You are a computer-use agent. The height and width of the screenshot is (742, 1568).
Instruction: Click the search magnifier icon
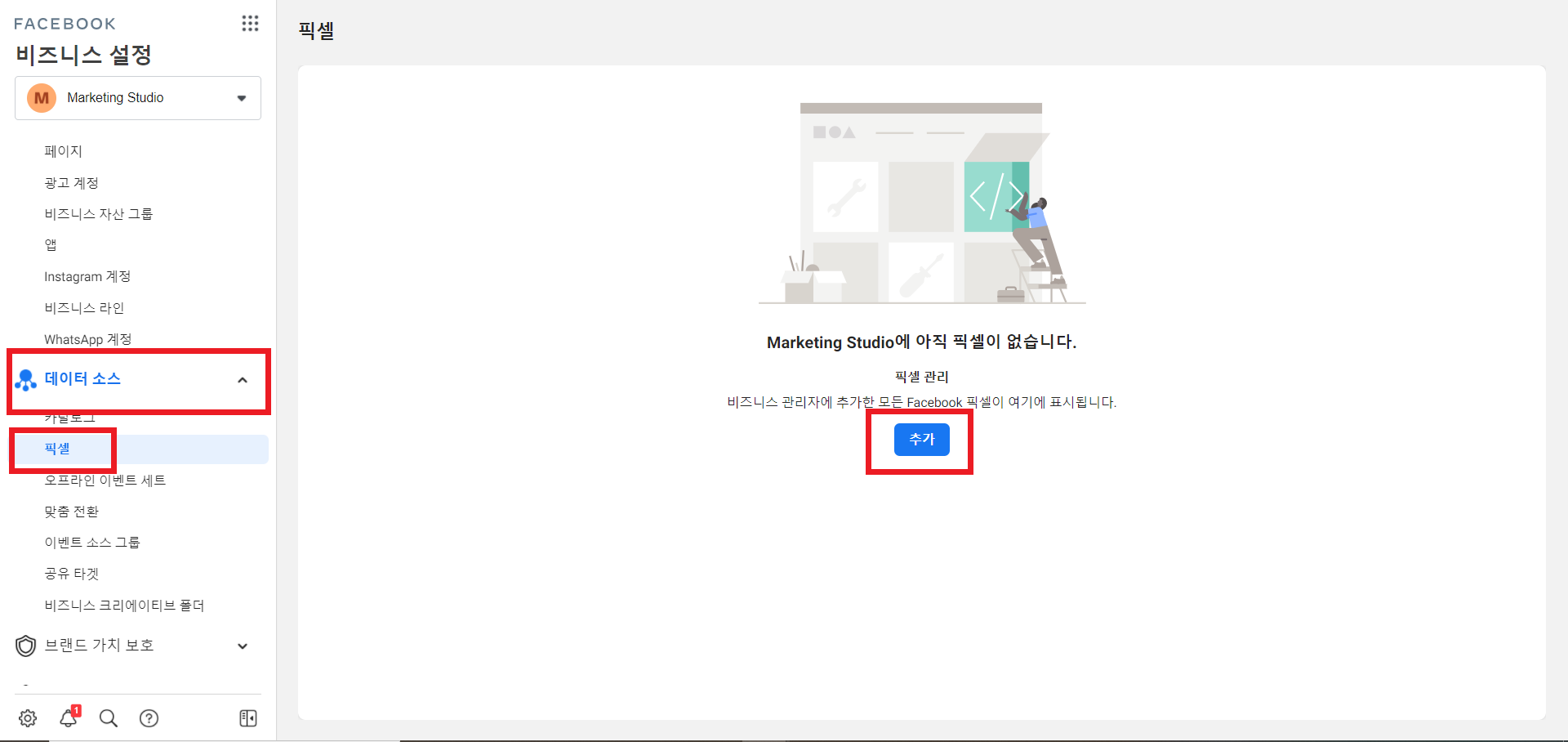click(109, 718)
